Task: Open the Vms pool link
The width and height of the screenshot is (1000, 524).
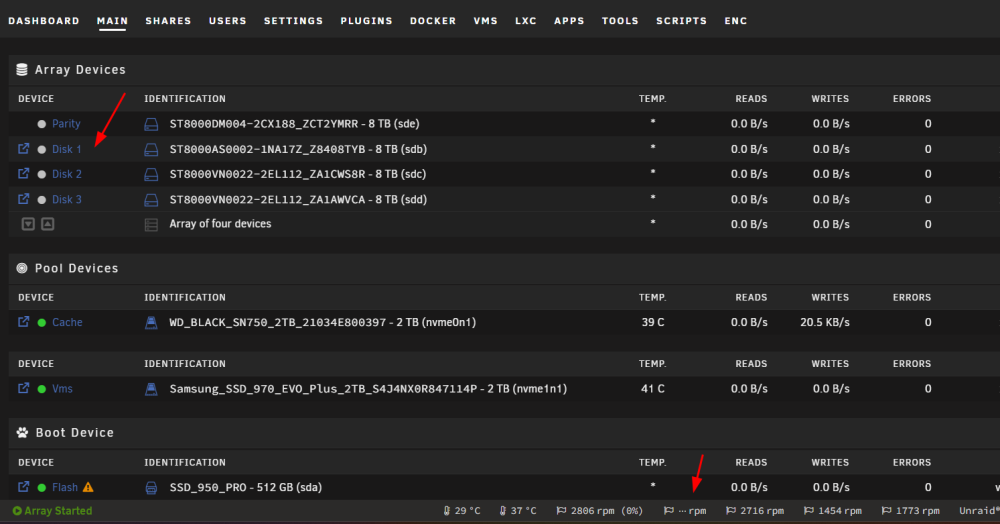Action: [62, 389]
